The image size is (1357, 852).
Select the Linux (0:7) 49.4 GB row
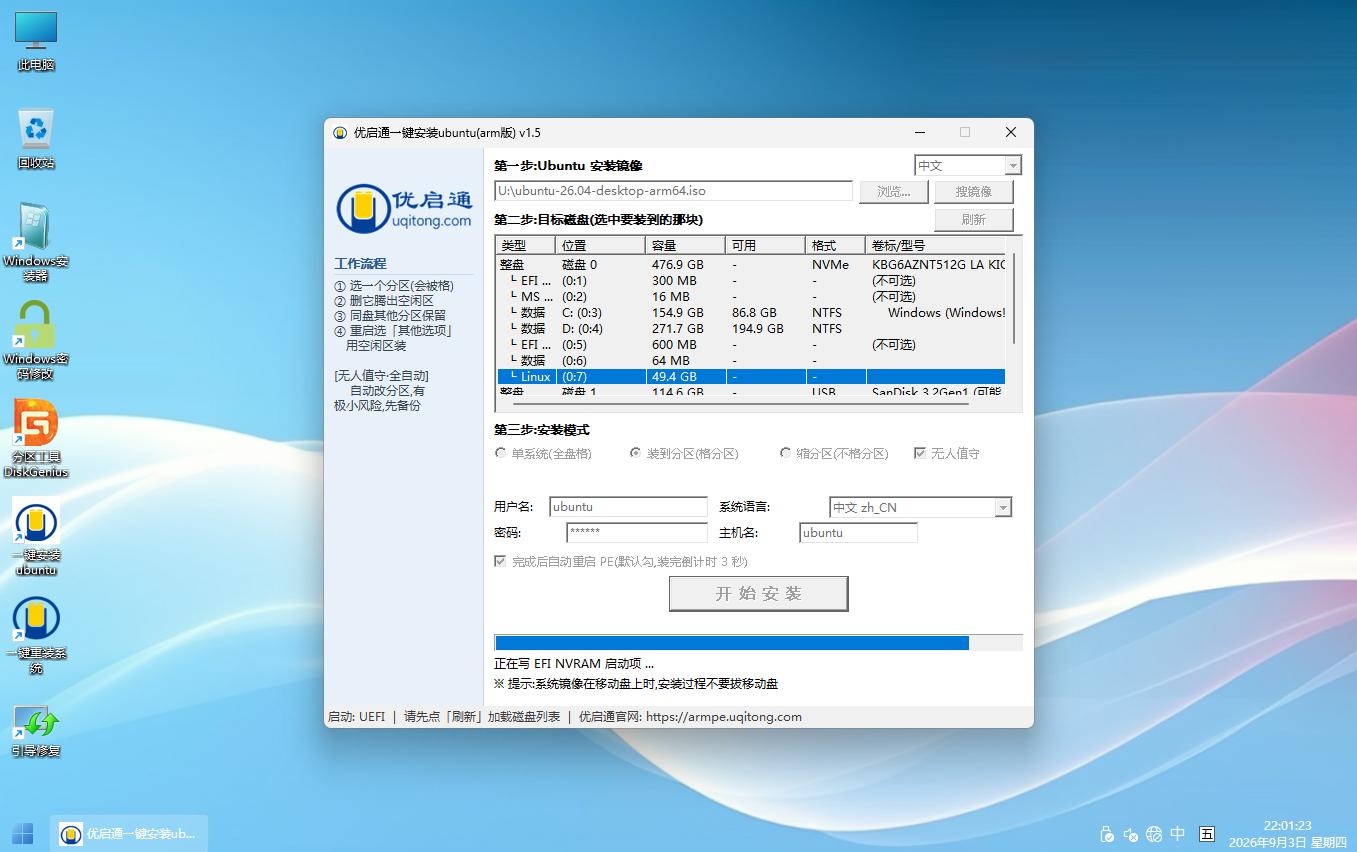(751, 377)
